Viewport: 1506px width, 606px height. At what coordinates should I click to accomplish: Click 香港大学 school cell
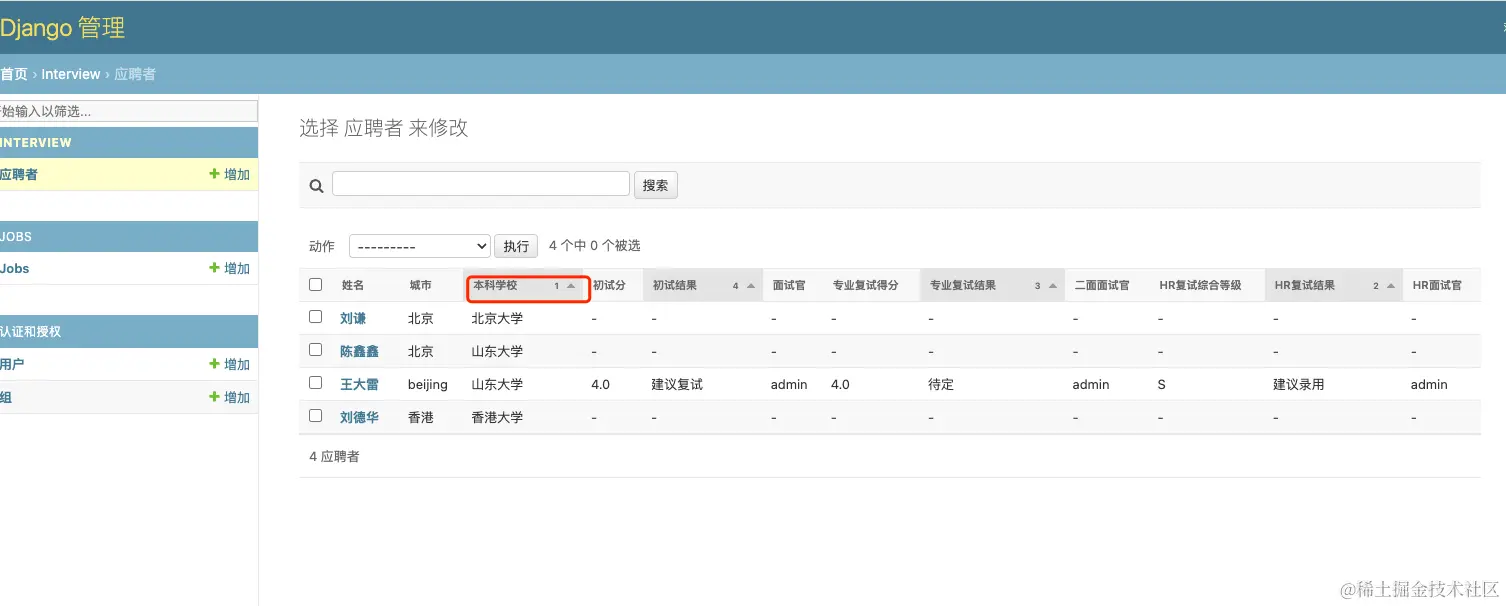click(497, 417)
